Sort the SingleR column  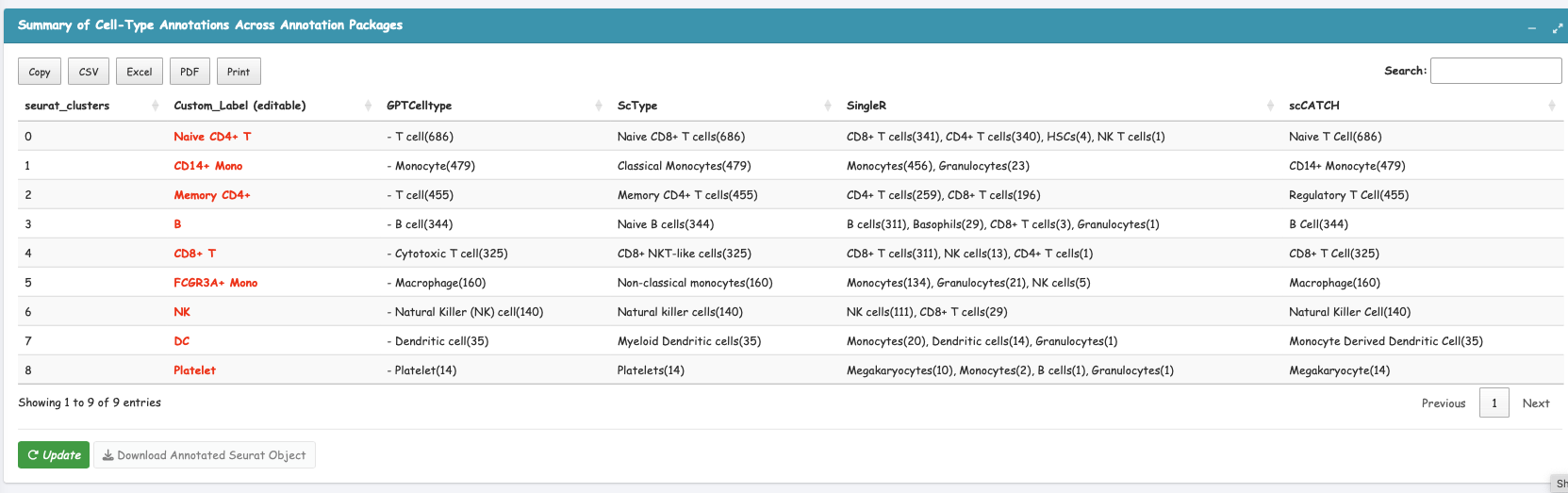point(1270,106)
